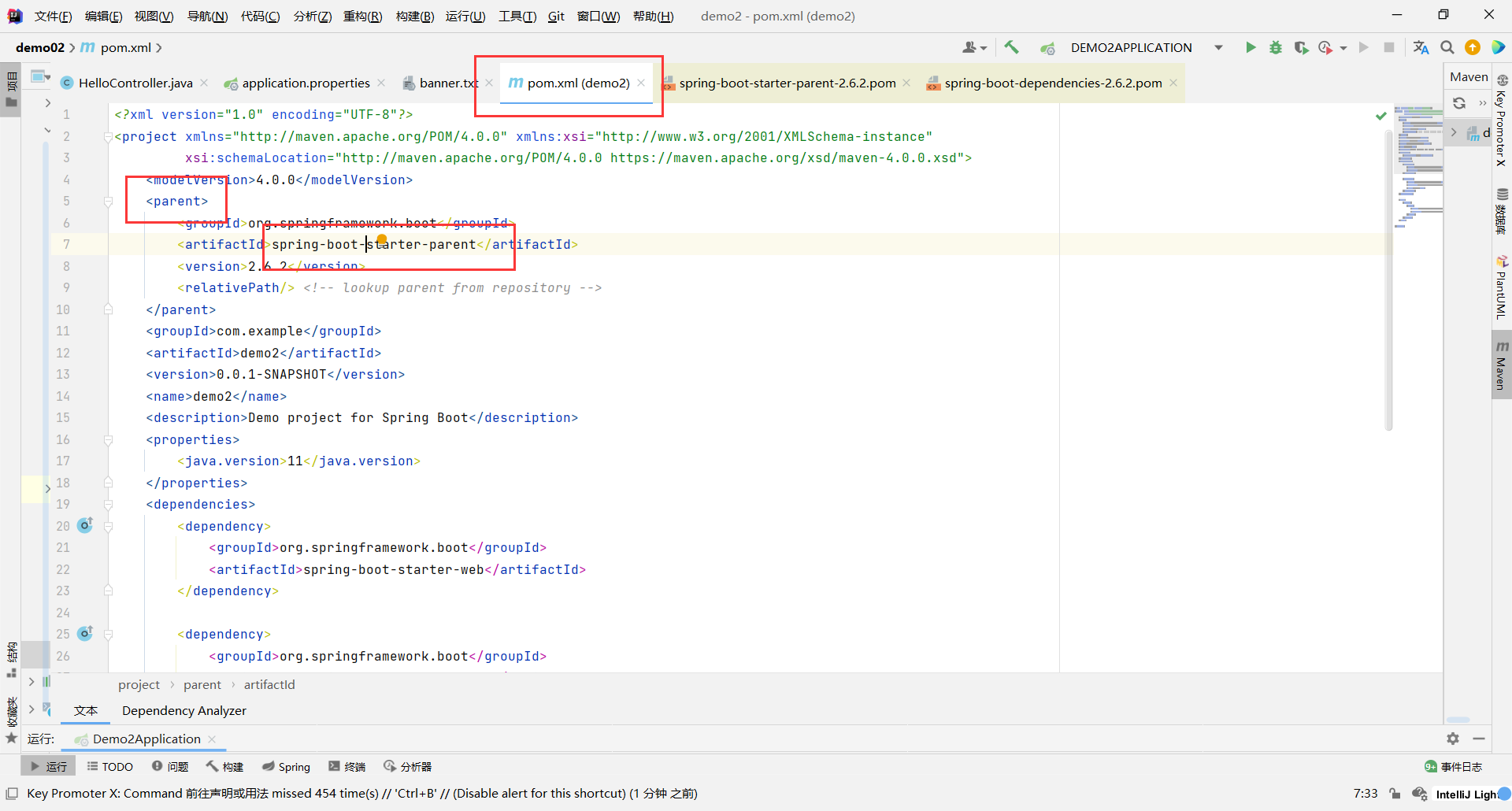Click the read-only lock icon in status bar
Image resolution: width=1512 pixels, height=811 pixels.
1395,794
